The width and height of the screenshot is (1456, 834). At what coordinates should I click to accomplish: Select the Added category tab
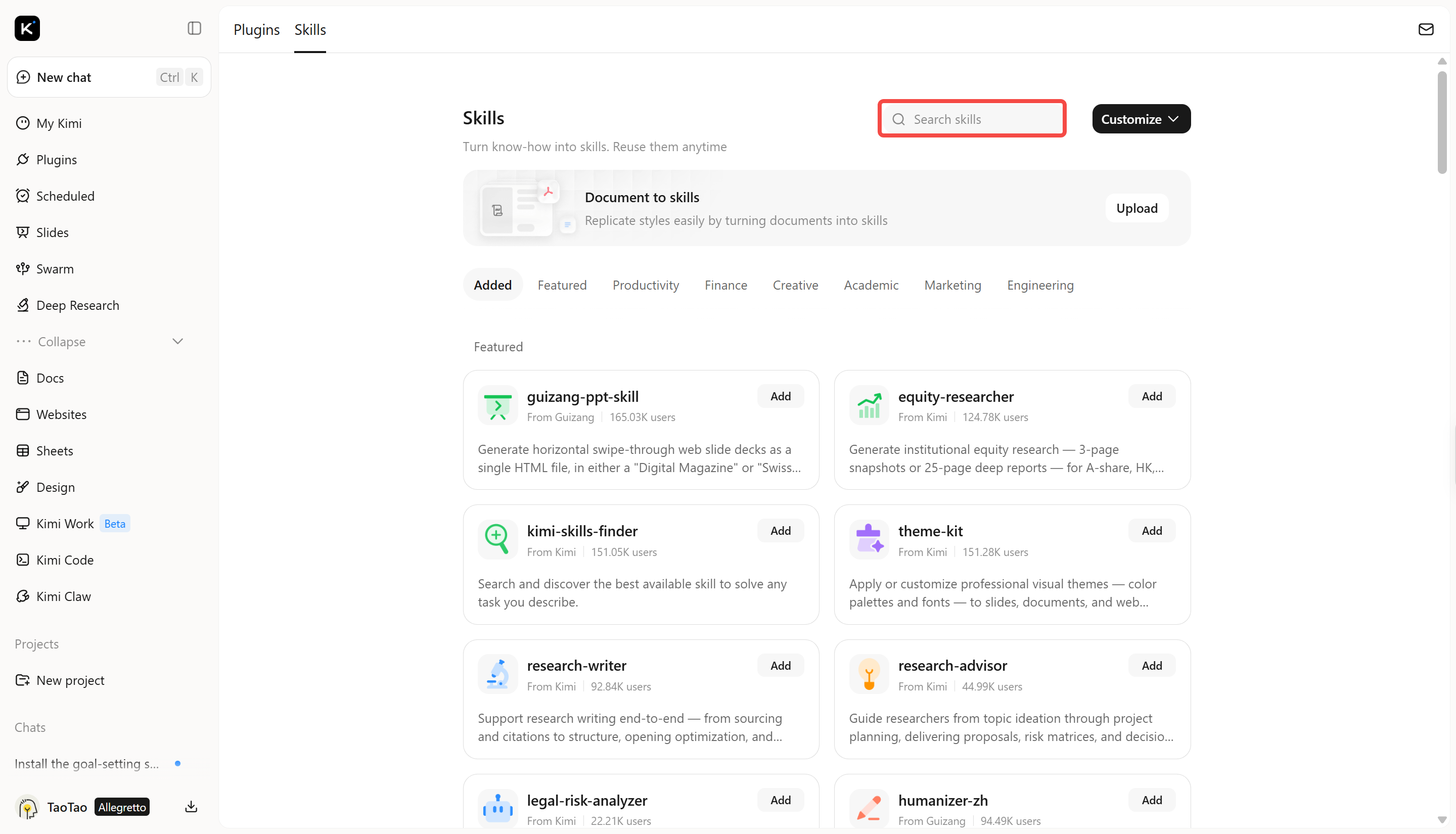[492, 285]
